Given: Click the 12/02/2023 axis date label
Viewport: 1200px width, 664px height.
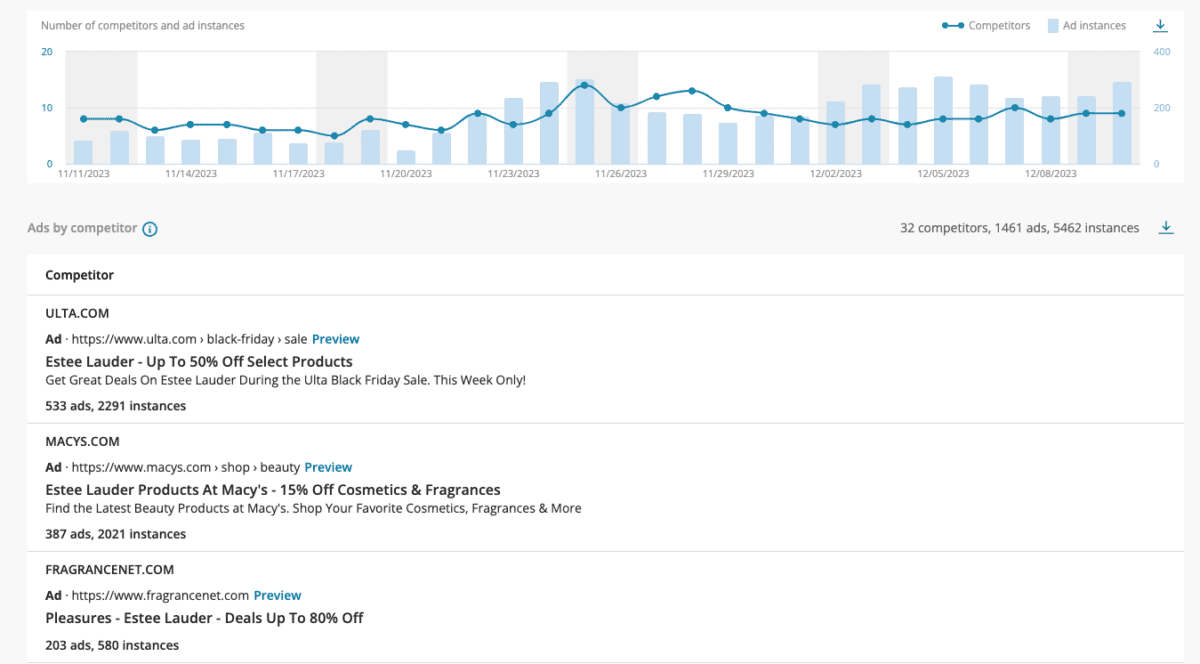Looking at the screenshot, I should pos(836,174).
